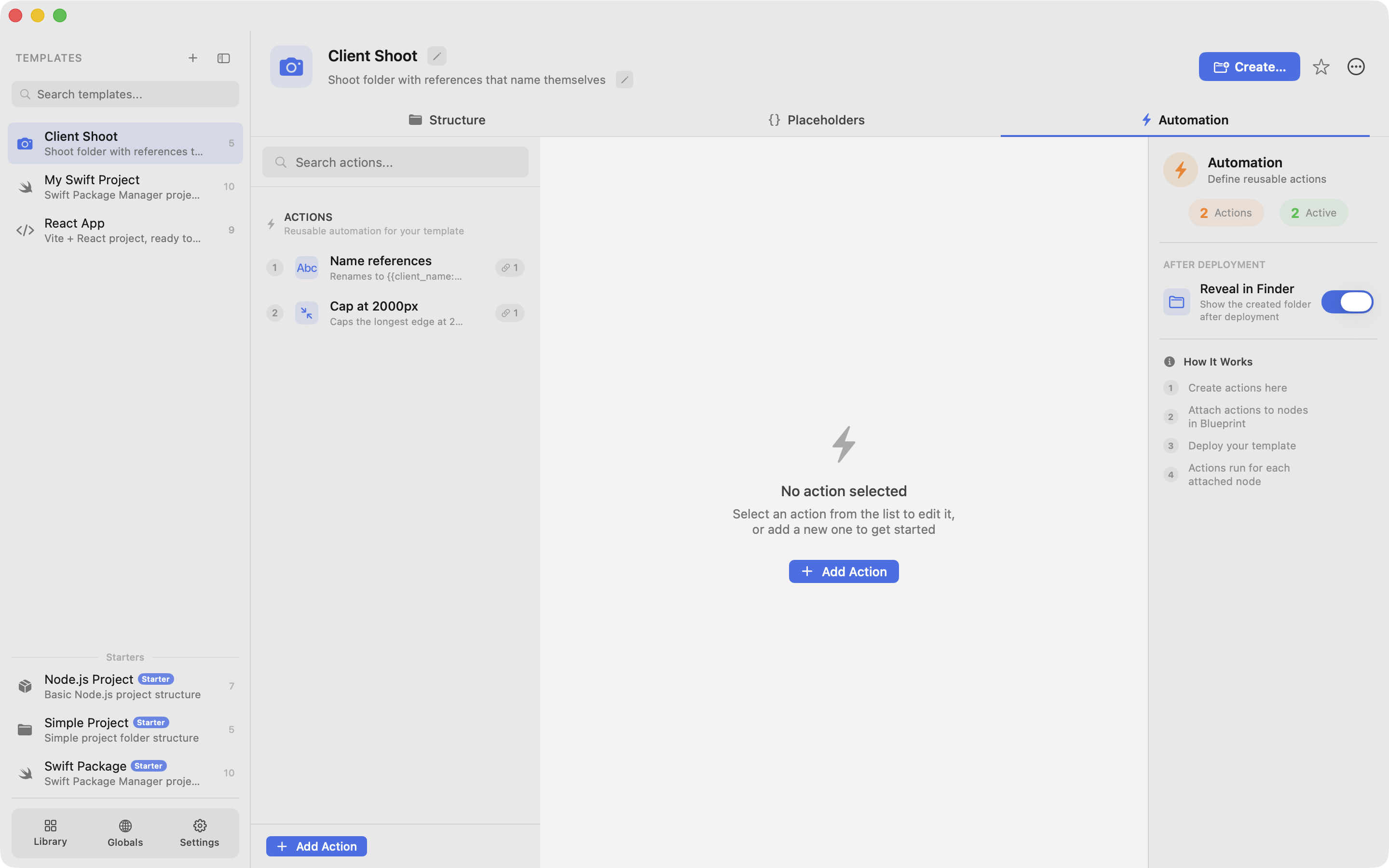Click the blue Create... button
This screenshot has width=1389, height=868.
(x=1249, y=67)
